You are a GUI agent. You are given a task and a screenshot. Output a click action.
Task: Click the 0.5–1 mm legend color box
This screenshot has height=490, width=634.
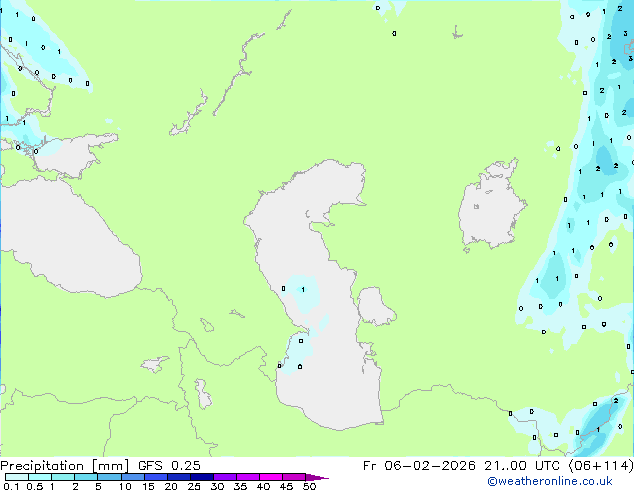pyautogui.click(x=40, y=477)
